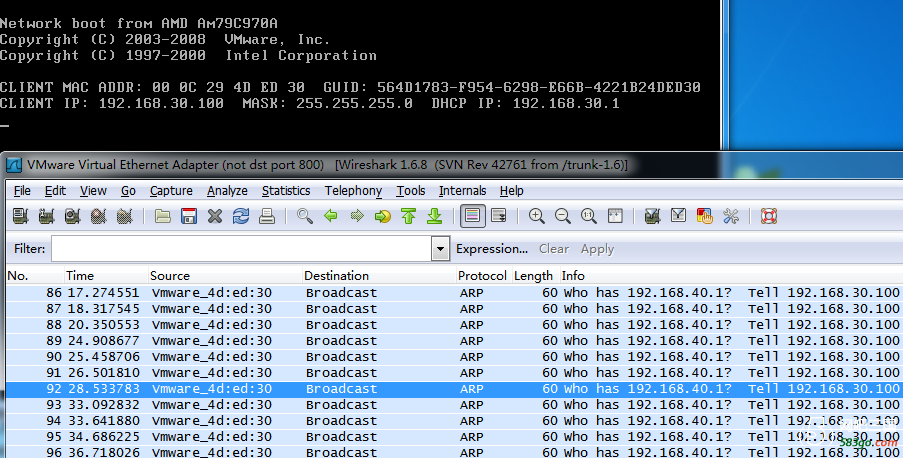Reload the capture file icon
The height and width of the screenshot is (458, 903).
tap(241, 216)
